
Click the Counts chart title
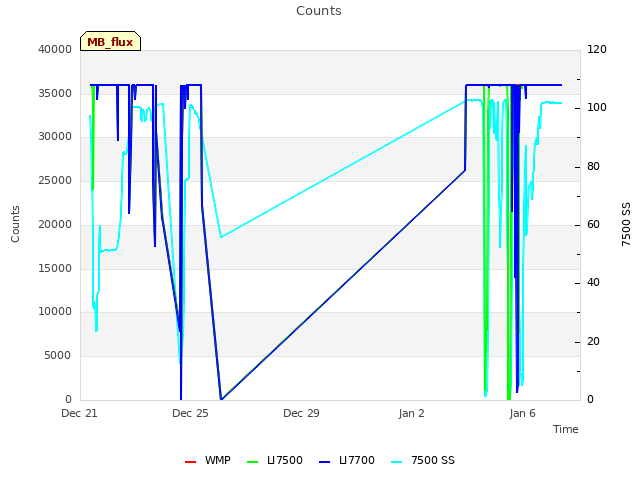pyautogui.click(x=319, y=11)
